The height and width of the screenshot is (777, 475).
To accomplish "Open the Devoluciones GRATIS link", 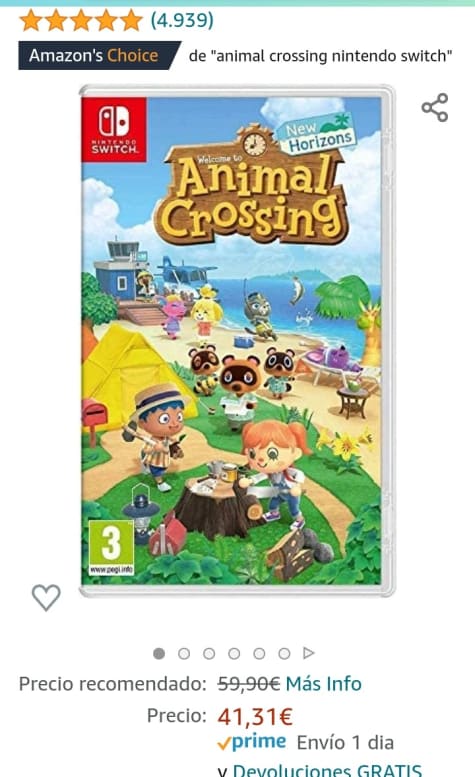I will pos(327,771).
